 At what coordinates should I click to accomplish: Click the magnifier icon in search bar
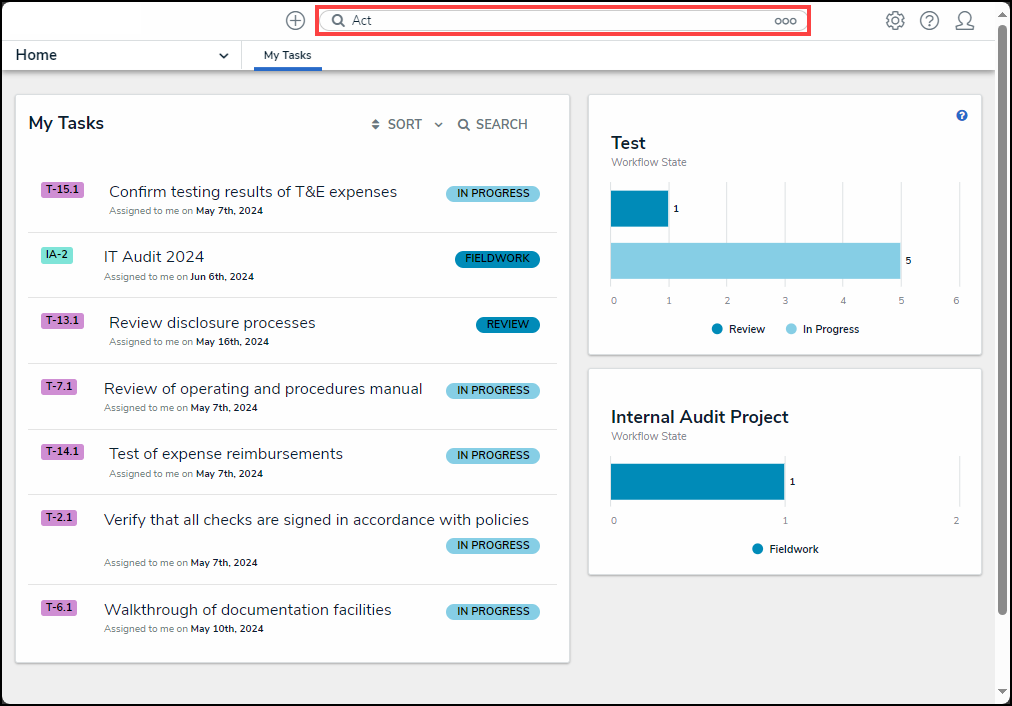pyautogui.click(x=338, y=21)
